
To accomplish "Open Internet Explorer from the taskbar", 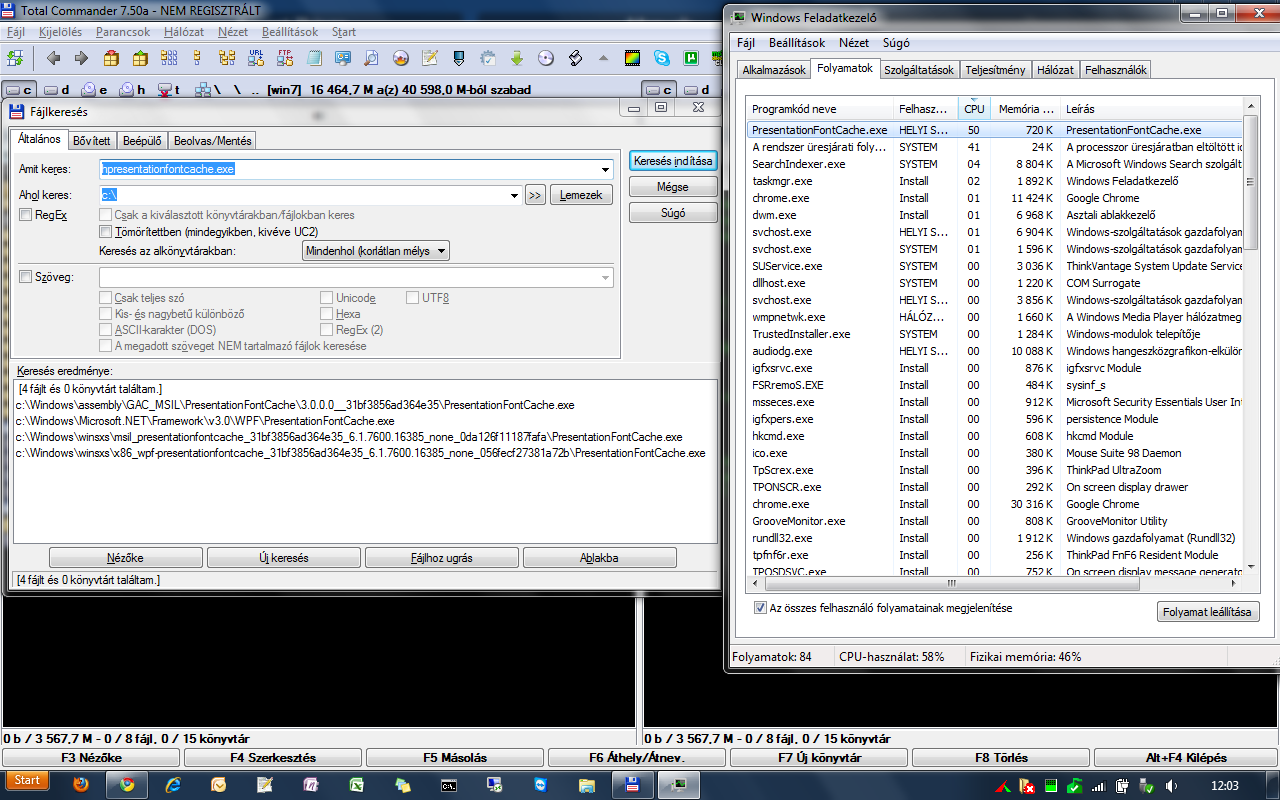I will click(172, 785).
